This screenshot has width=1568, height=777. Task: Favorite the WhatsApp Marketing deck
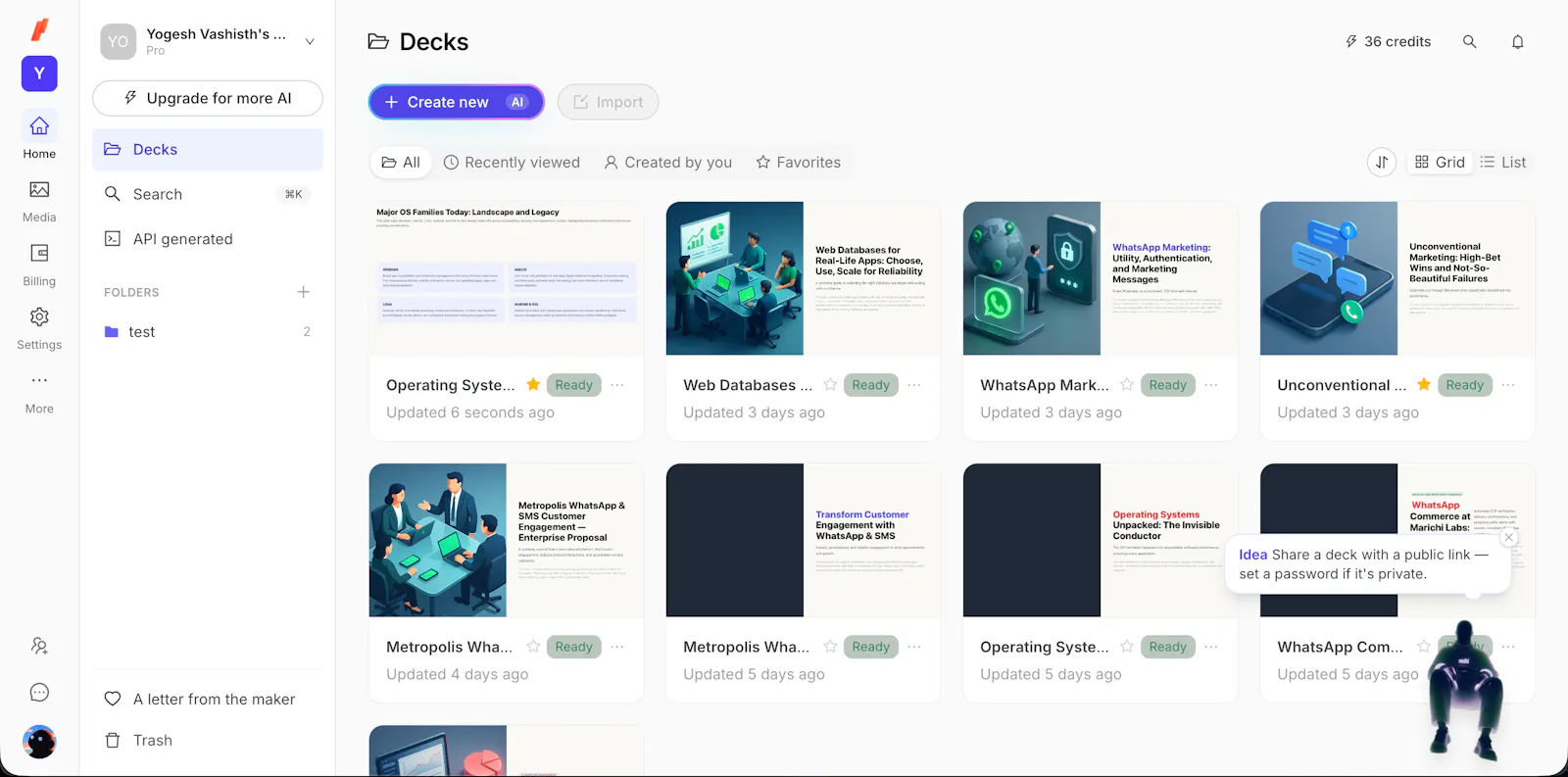(x=1127, y=385)
